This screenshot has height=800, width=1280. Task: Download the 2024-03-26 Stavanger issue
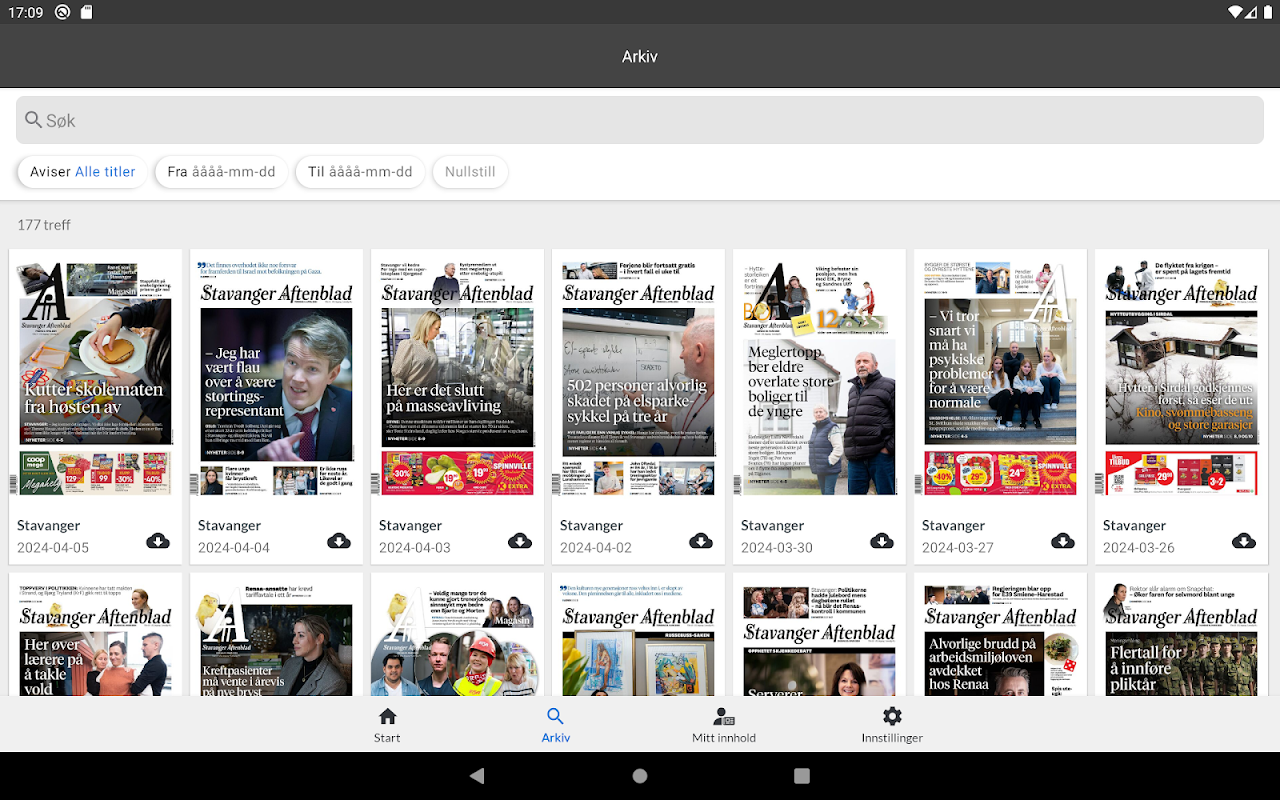tap(1244, 541)
